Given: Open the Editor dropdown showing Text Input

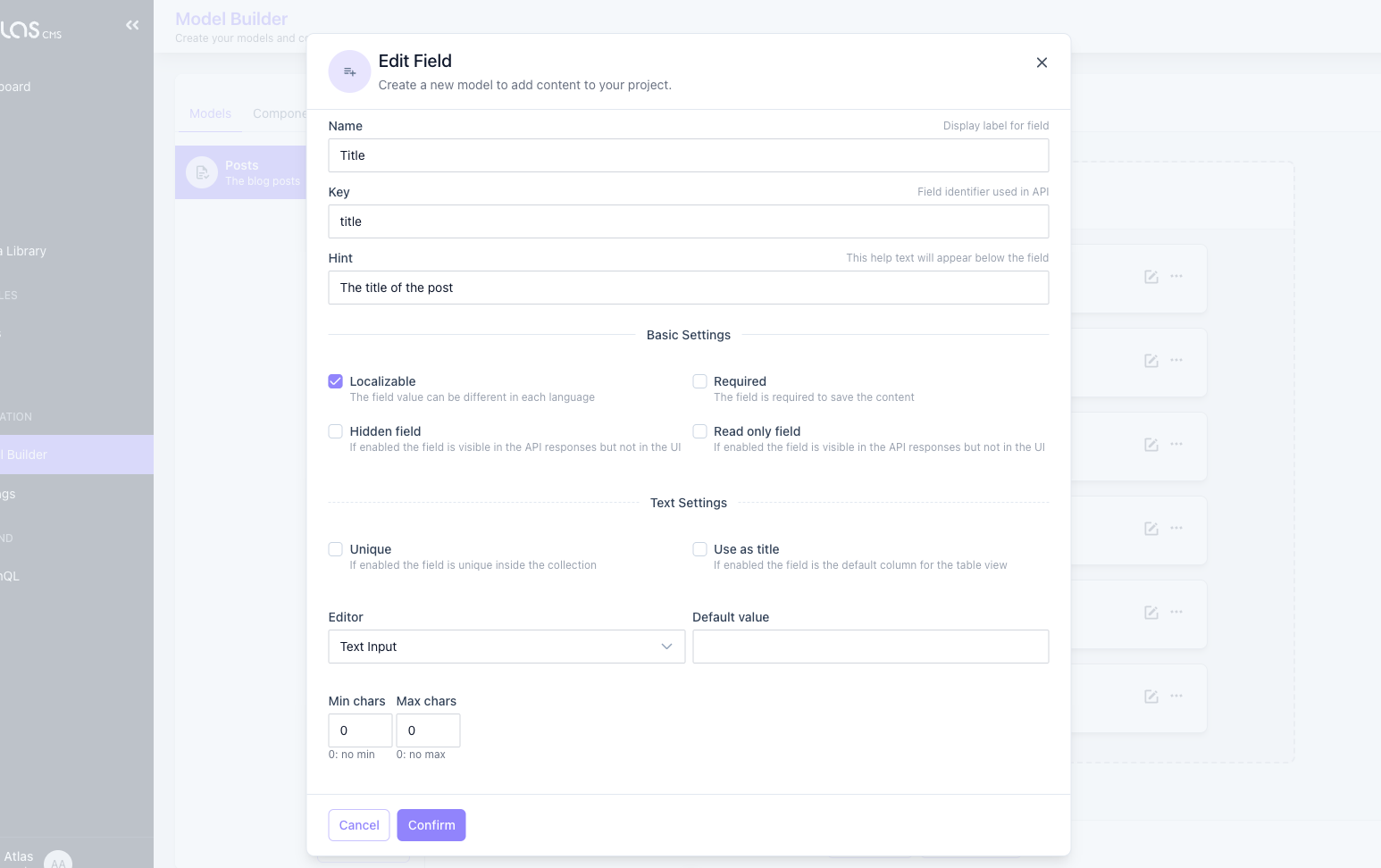Looking at the screenshot, I should click(506, 647).
